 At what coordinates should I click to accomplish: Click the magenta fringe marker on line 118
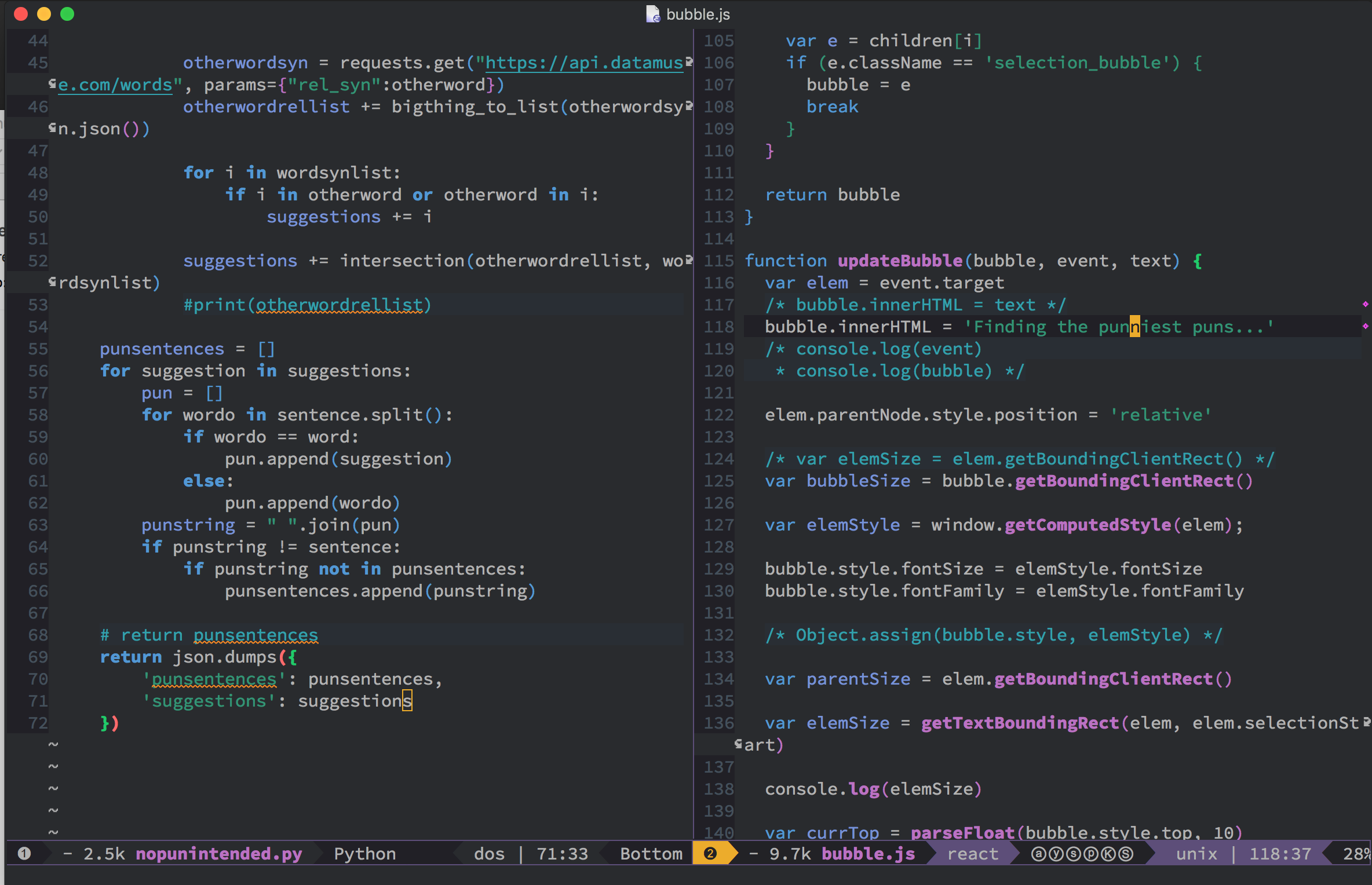(x=1365, y=326)
